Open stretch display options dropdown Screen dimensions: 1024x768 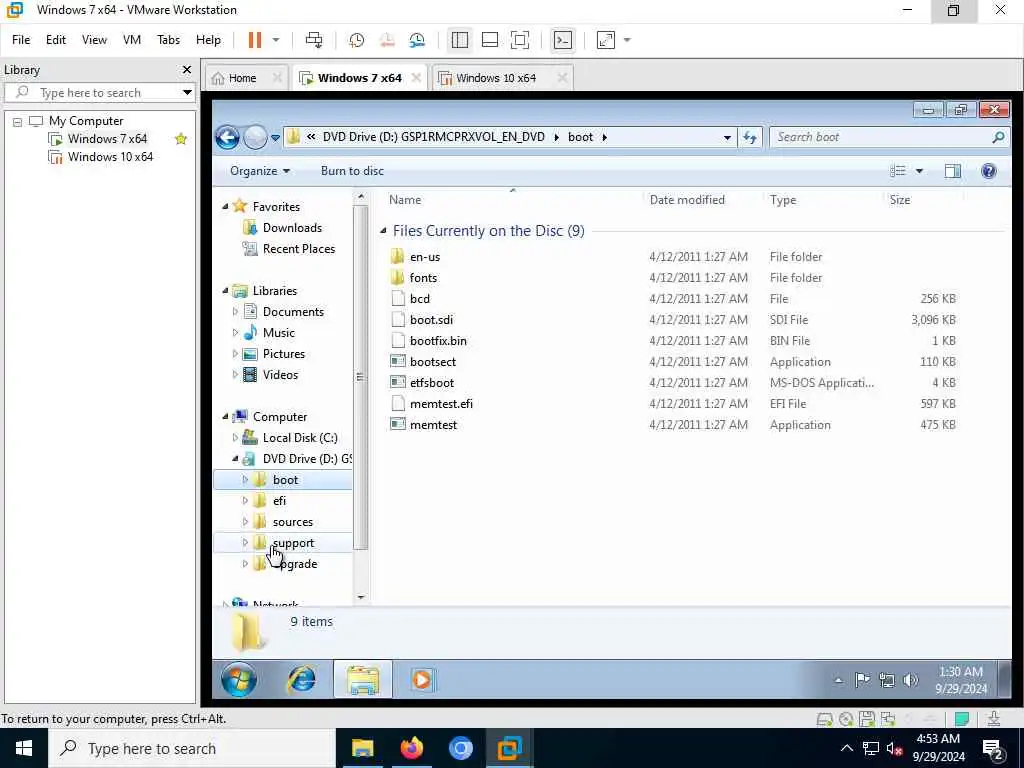click(627, 40)
